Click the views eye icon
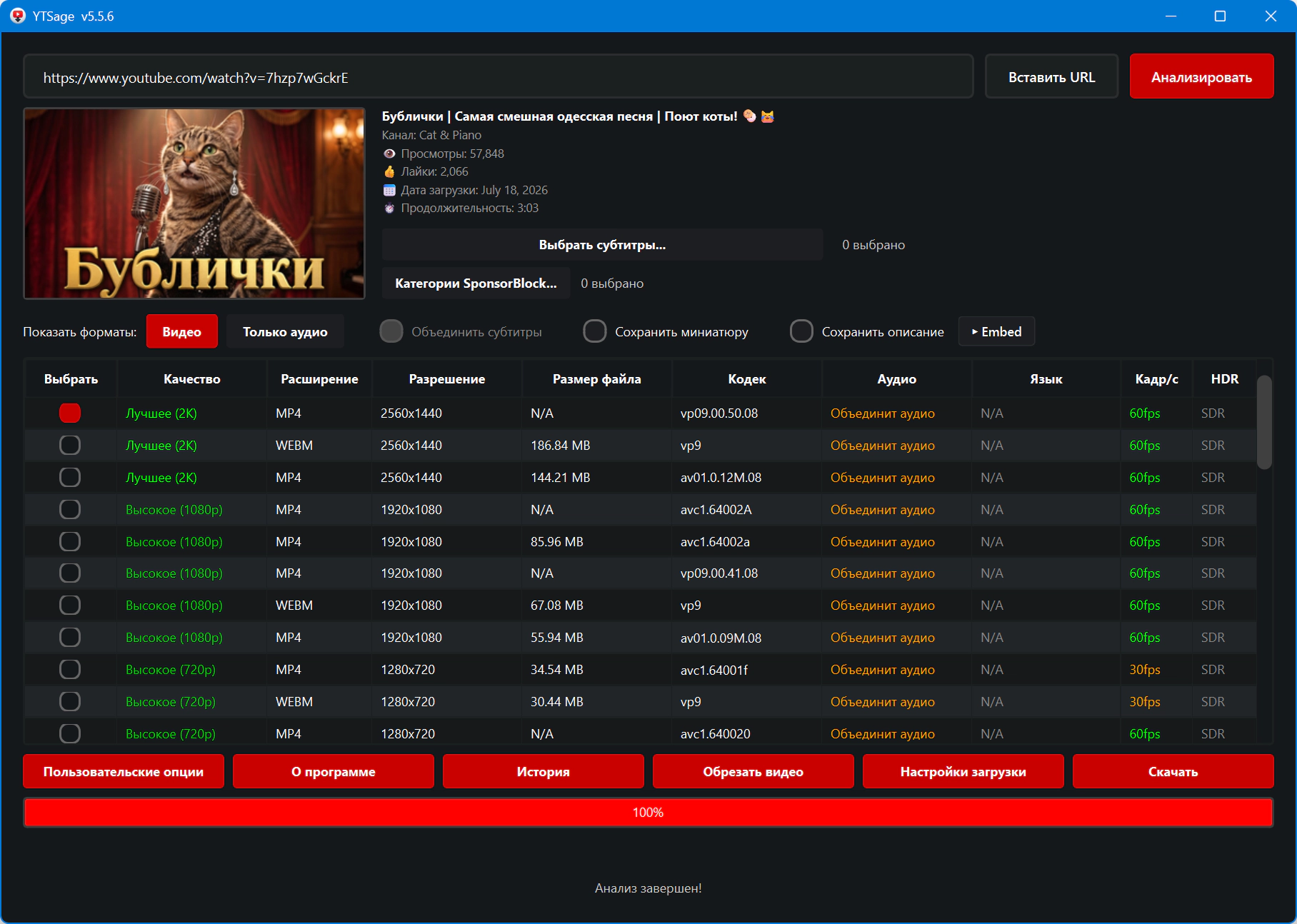 [x=389, y=154]
